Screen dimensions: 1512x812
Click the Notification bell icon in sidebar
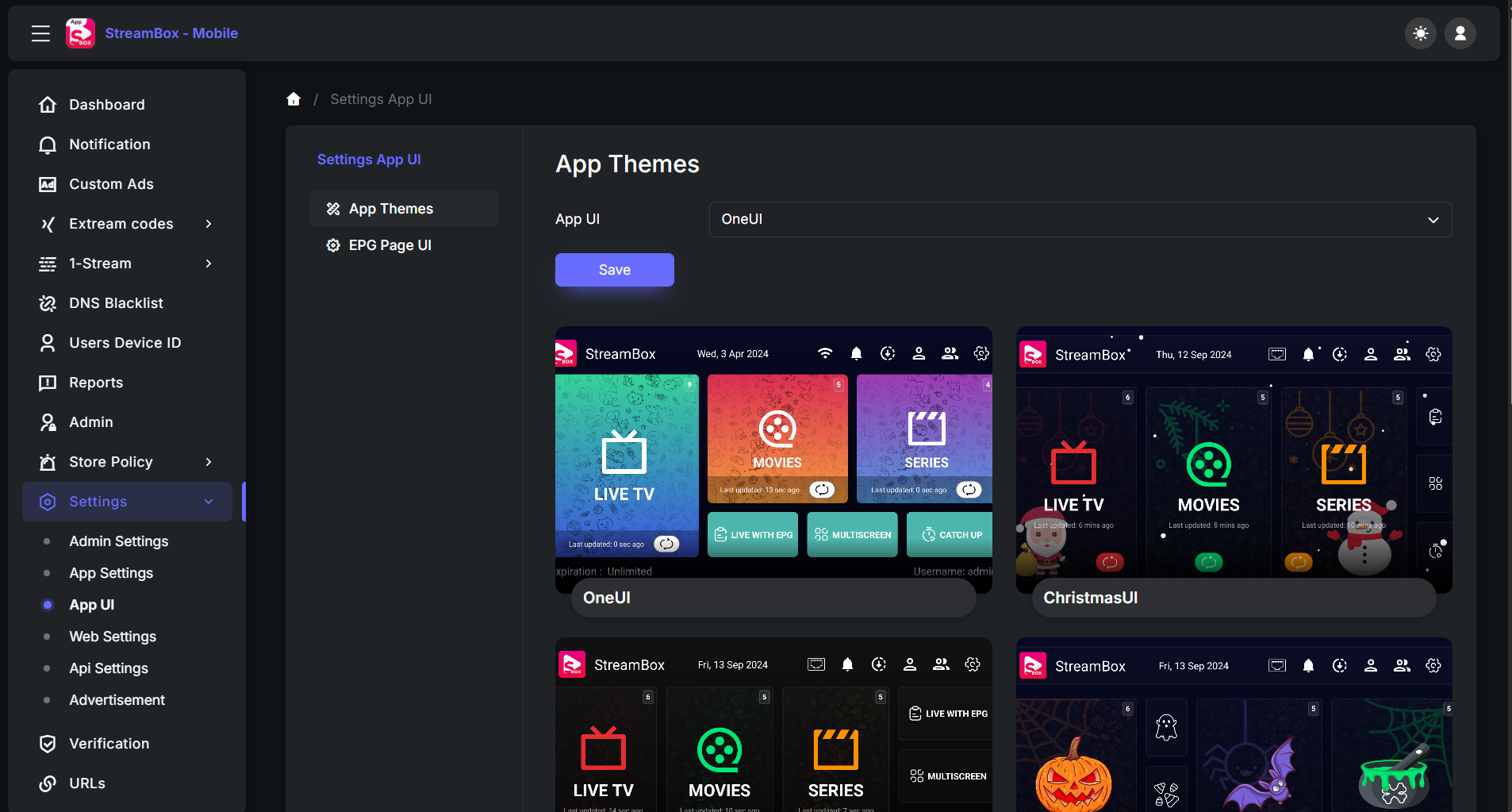click(x=48, y=144)
